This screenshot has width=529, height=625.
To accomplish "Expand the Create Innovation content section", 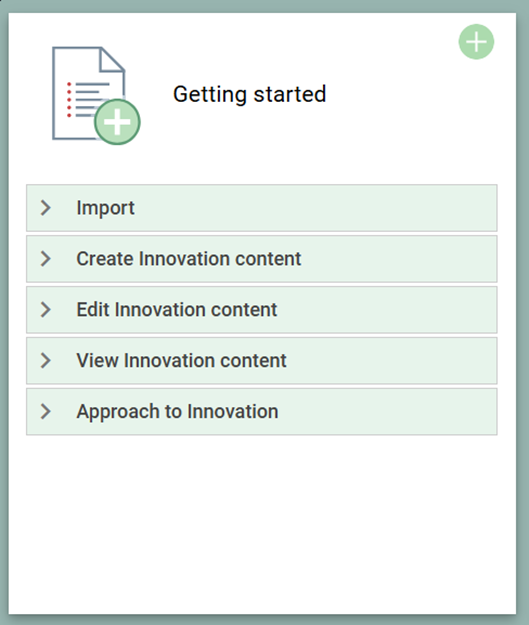I will (x=262, y=259).
